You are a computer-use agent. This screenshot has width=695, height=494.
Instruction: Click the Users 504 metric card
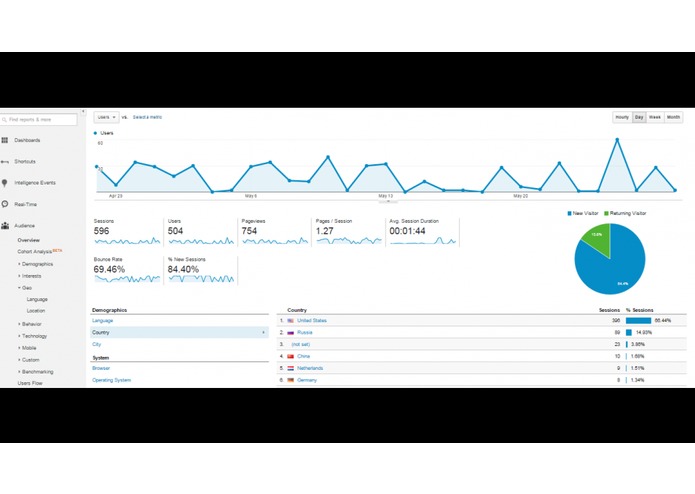[x=201, y=232]
